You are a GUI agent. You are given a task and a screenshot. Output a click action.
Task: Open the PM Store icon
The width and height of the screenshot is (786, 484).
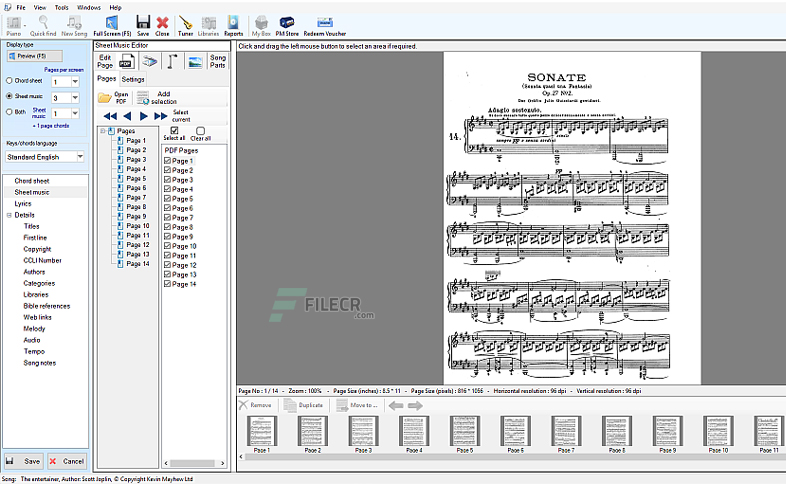pyautogui.click(x=287, y=26)
